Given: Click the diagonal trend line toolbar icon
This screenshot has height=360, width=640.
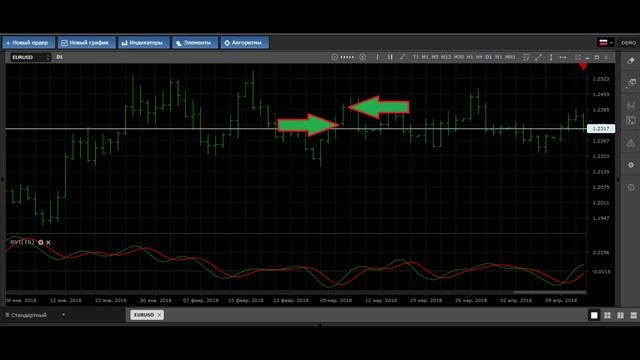Looking at the screenshot, I should [539, 57].
